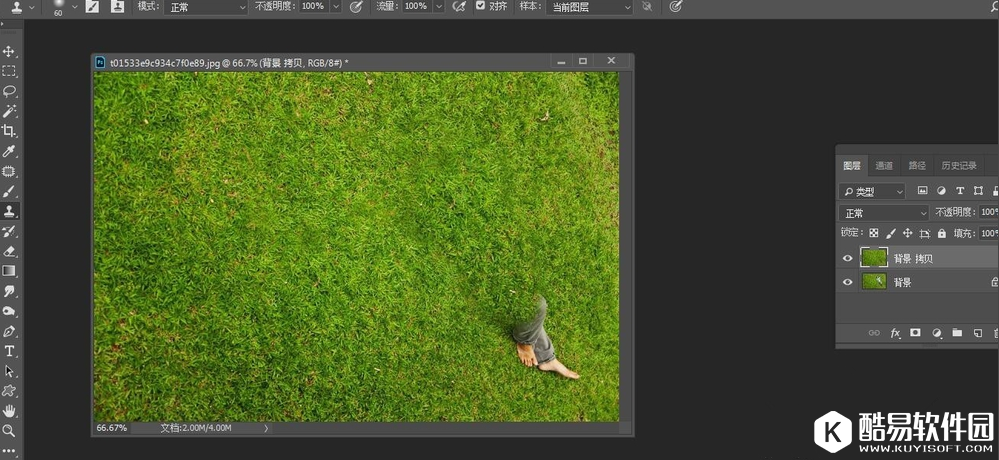Hide the 背景 layer via eye icon

point(848,283)
